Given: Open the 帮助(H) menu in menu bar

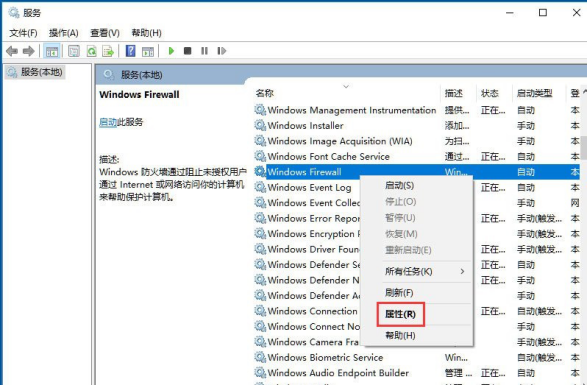Looking at the screenshot, I should (x=146, y=33).
